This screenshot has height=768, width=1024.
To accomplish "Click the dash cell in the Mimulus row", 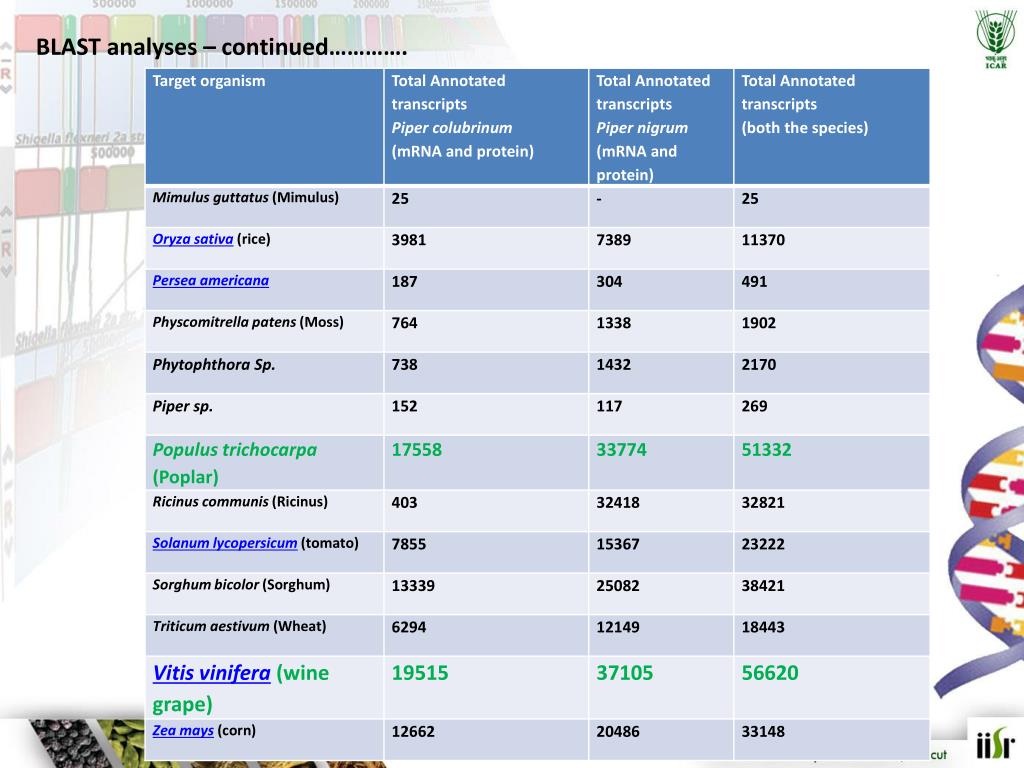I will tap(599, 199).
